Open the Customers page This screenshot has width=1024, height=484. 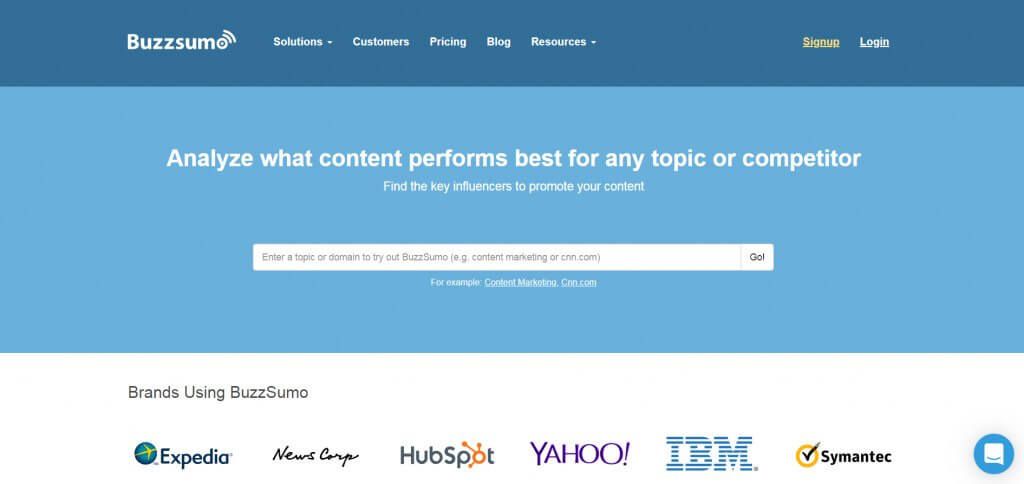coord(381,42)
